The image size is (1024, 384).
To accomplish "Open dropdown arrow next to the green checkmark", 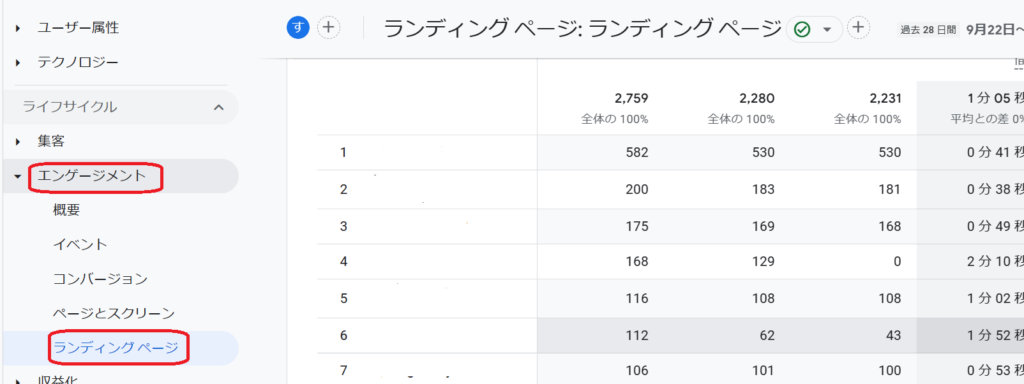I will [x=827, y=29].
